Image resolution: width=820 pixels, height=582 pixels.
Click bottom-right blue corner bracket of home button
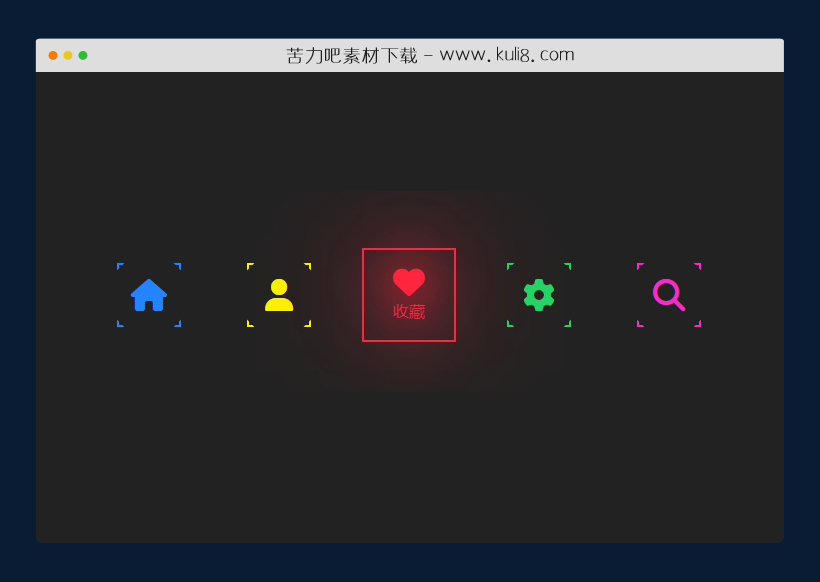point(179,325)
